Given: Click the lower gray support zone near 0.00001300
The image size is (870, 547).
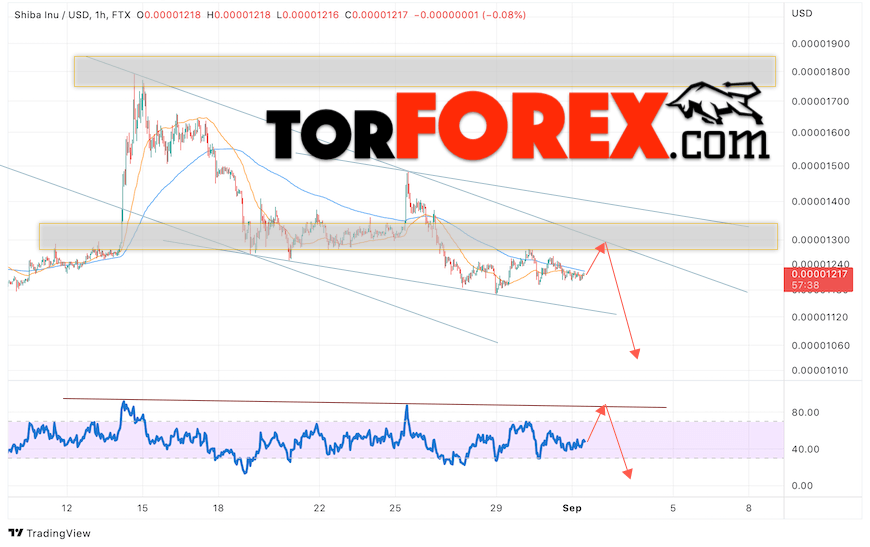Looking at the screenshot, I should click(x=408, y=236).
